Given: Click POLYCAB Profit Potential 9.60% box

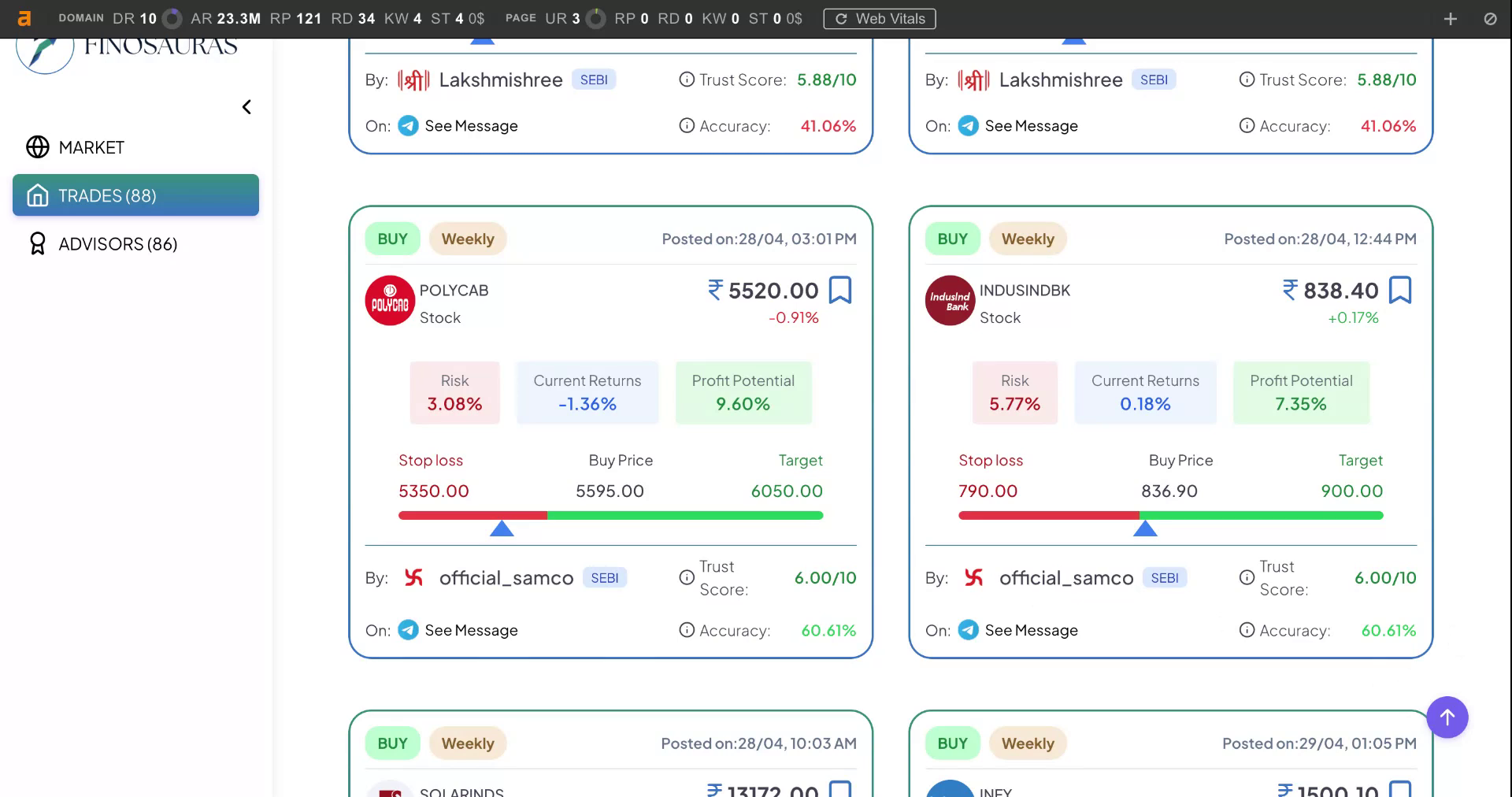Looking at the screenshot, I should pyautogui.click(x=743, y=393).
